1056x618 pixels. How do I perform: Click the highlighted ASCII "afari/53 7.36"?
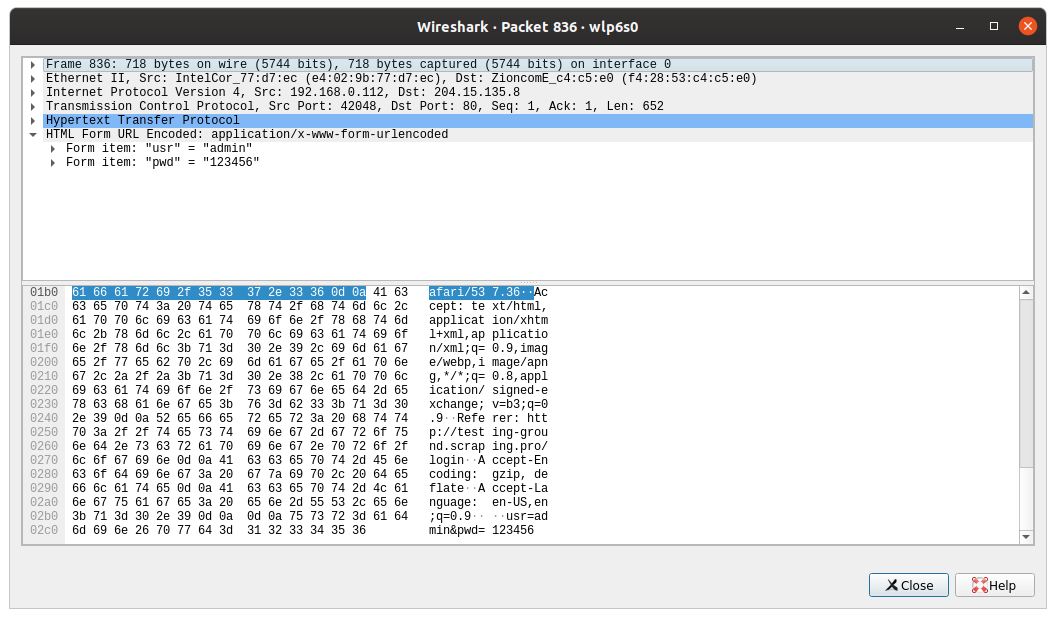pyautogui.click(x=481, y=292)
